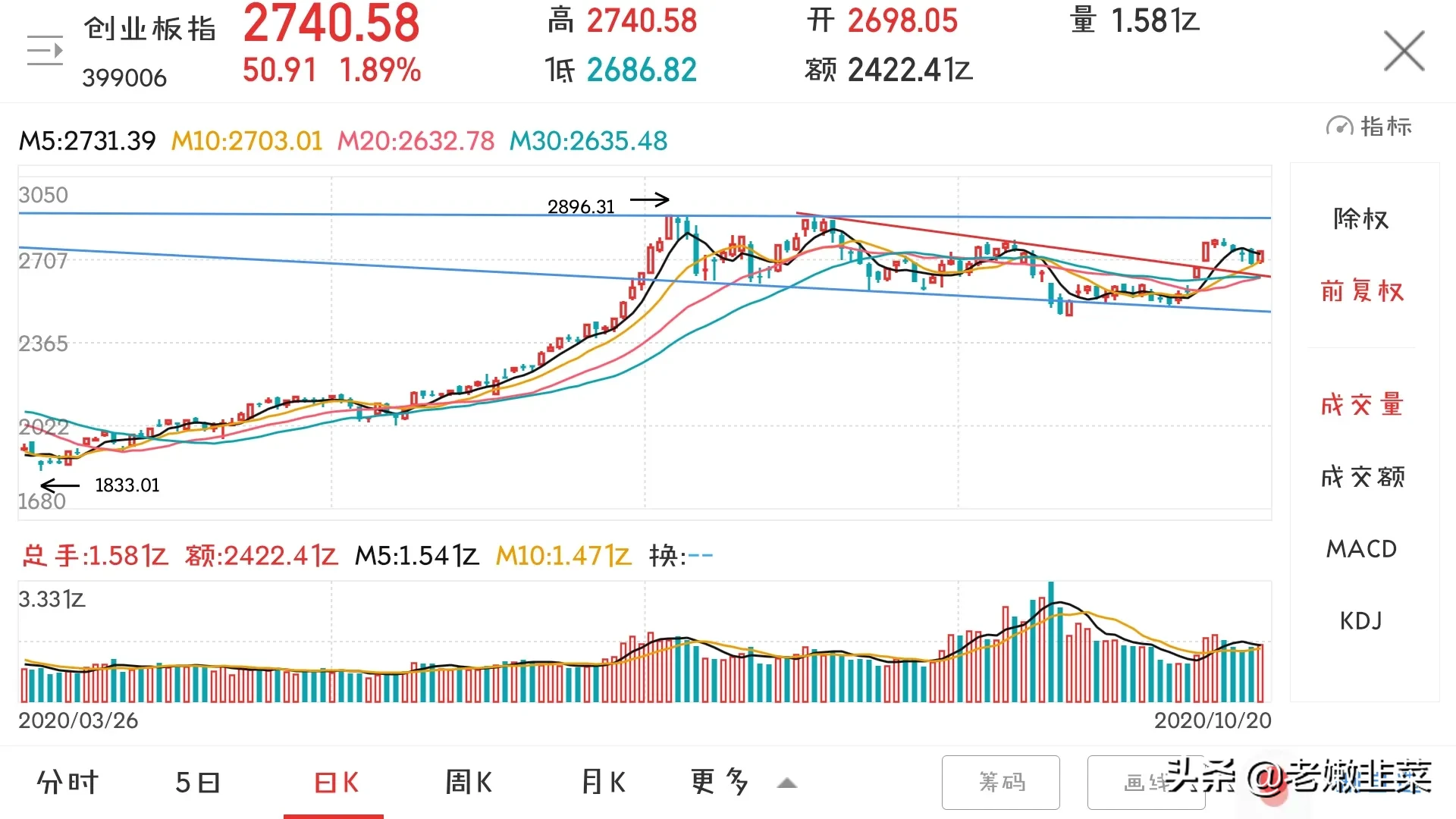The height and width of the screenshot is (819, 1456).
Task: Open the 指标 indicator gauge icon
Action: (x=1338, y=126)
